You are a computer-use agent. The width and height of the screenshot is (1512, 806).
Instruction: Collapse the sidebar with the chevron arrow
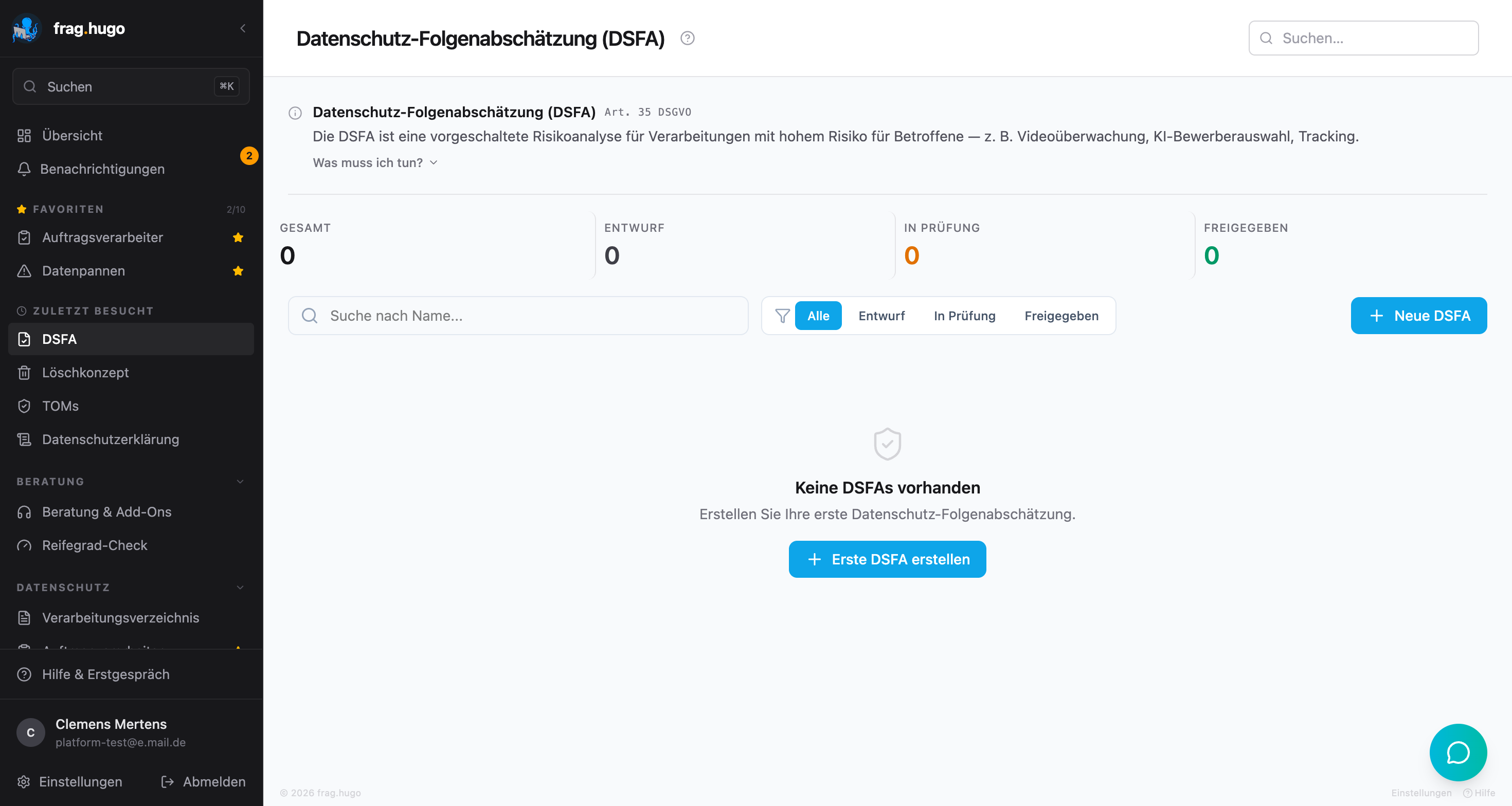[243, 28]
